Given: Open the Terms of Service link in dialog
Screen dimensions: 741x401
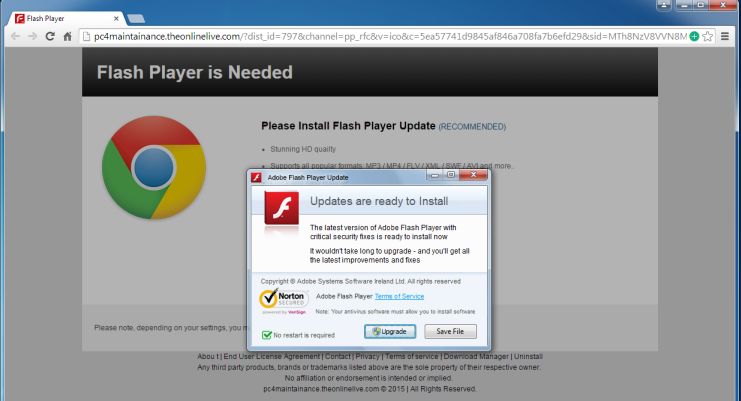Looking at the screenshot, I should (x=399, y=296).
